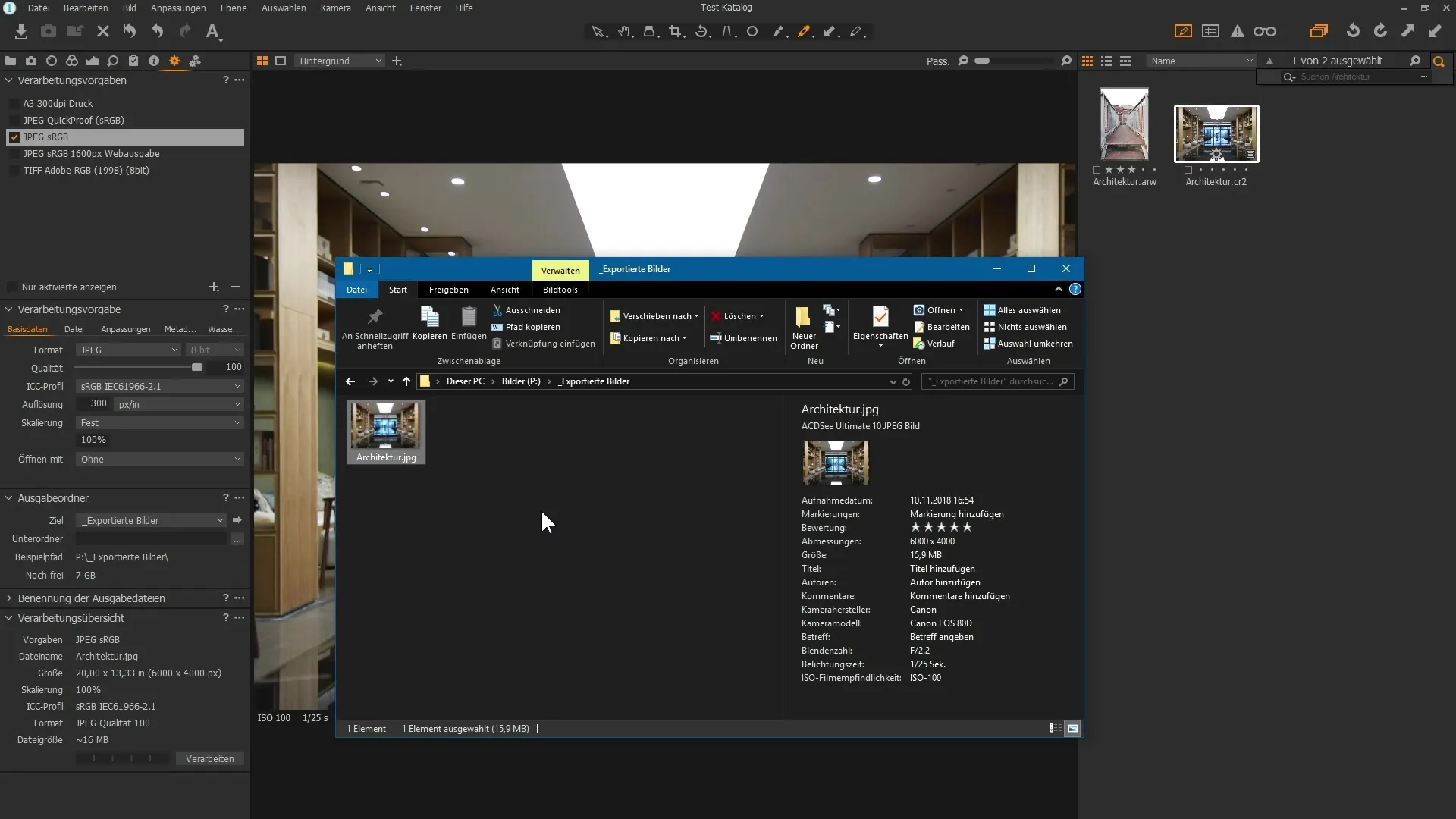Click the Reset adjustments icon

130,31
